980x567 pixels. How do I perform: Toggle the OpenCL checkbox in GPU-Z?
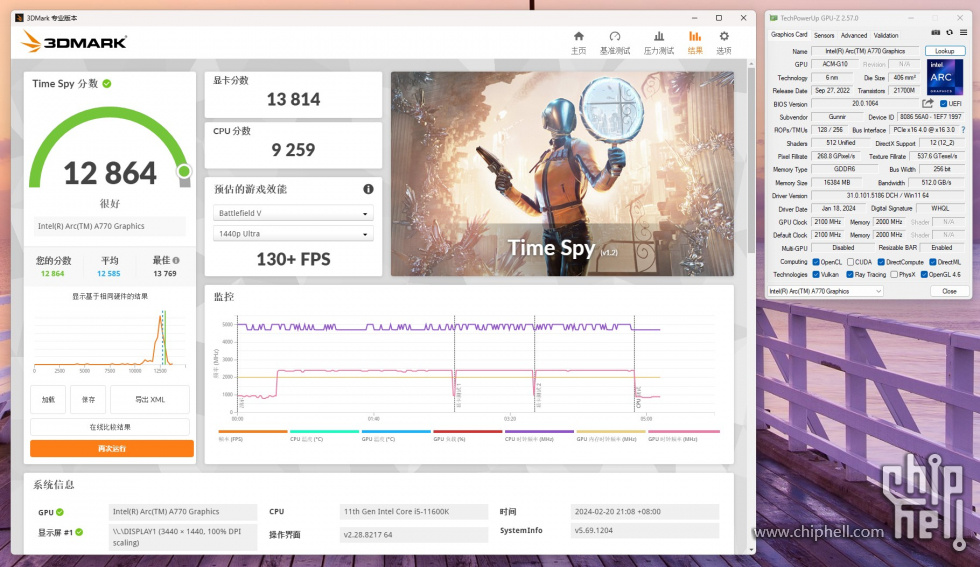pos(816,262)
